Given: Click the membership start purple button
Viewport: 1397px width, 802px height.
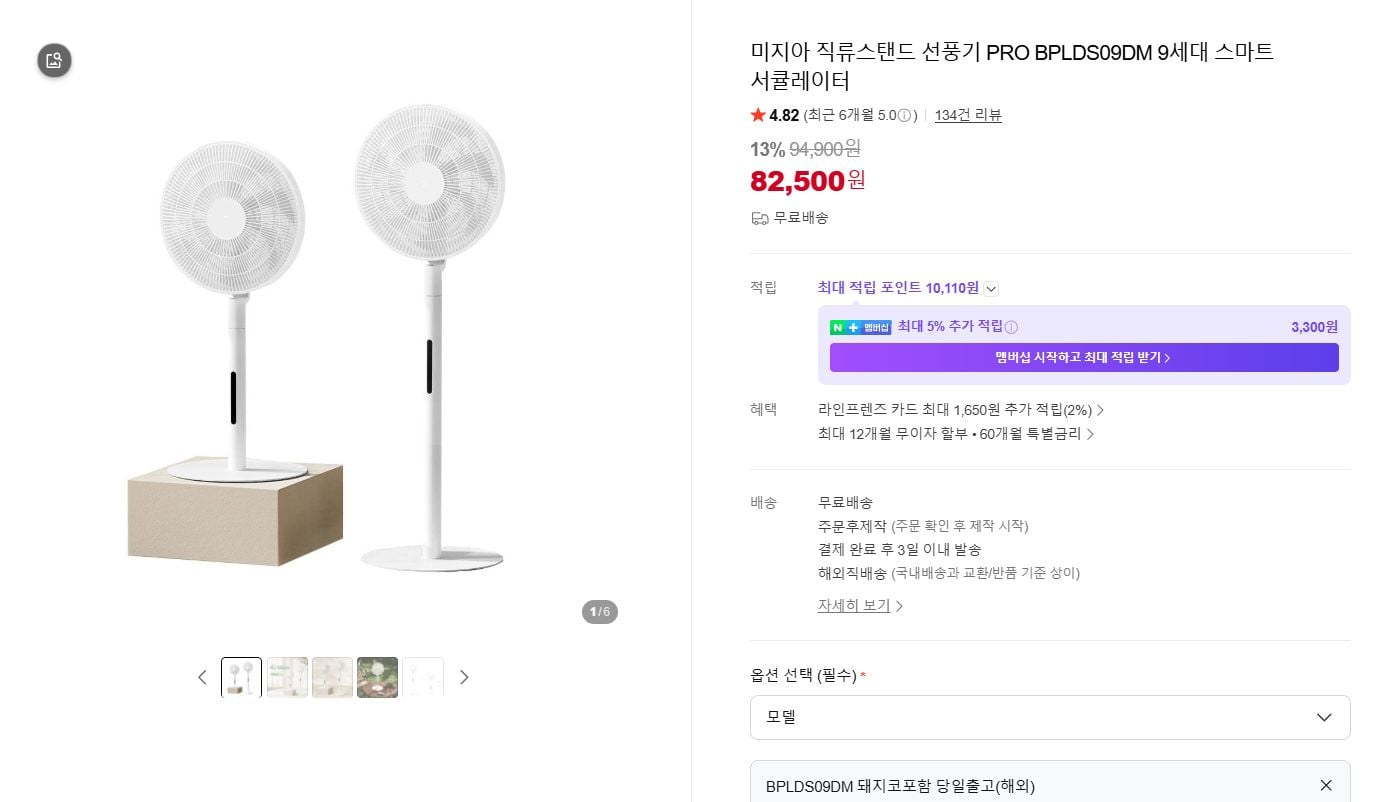Looking at the screenshot, I should (1084, 357).
